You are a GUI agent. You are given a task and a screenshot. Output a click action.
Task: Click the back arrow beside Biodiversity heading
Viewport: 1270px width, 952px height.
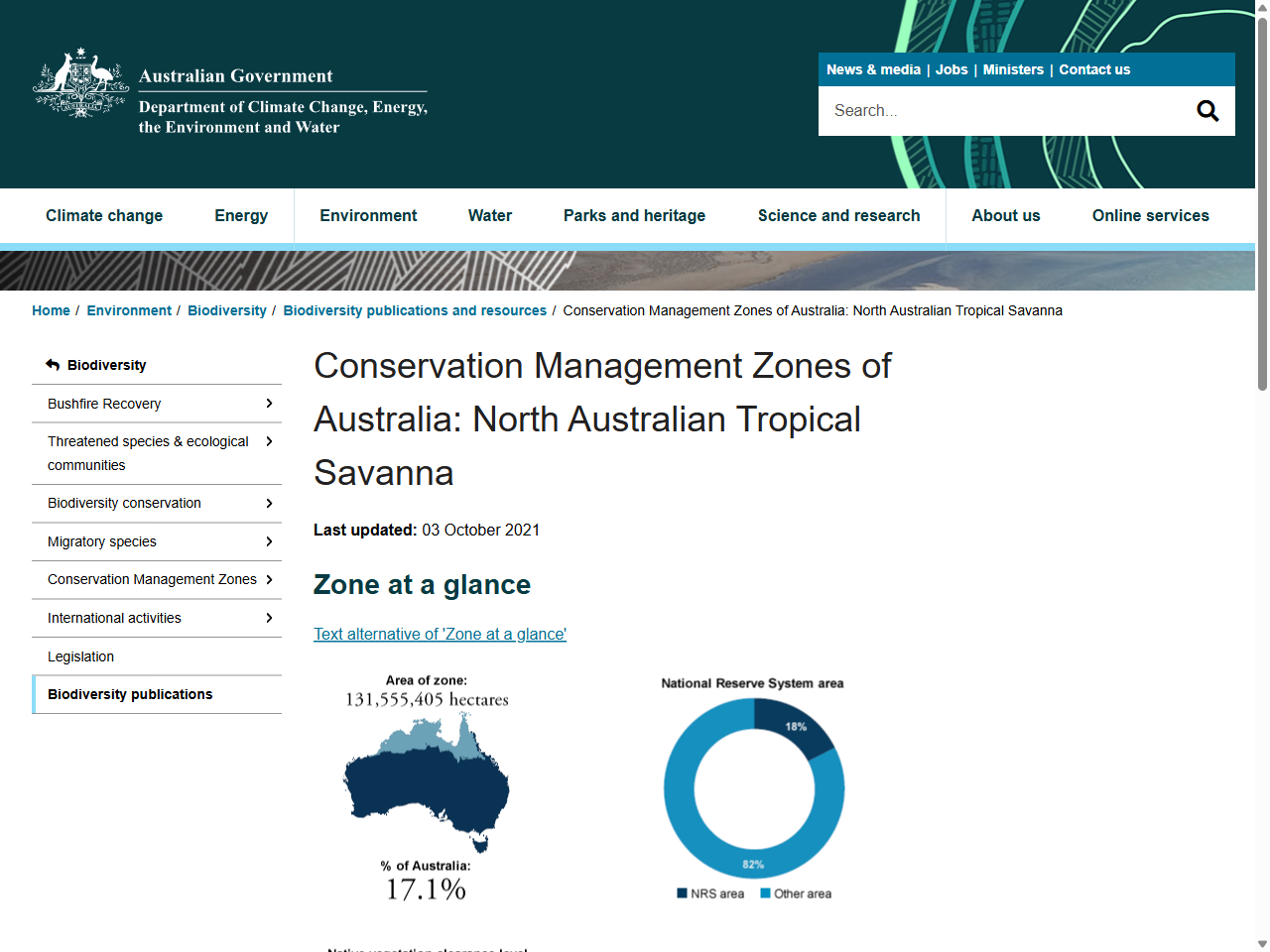pyautogui.click(x=52, y=364)
